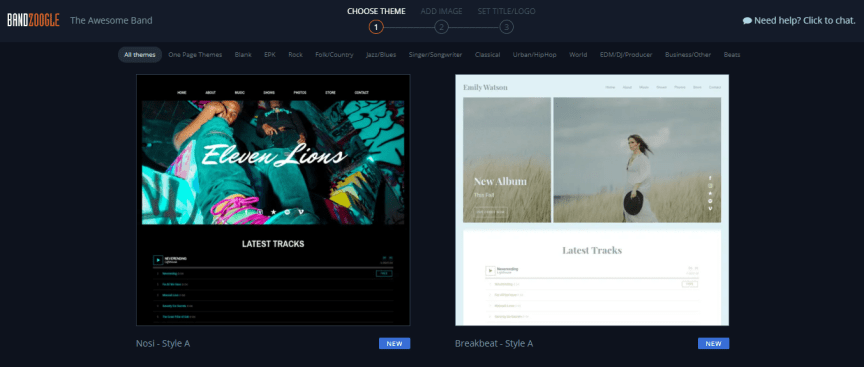Click Latest Tracks heading in Breakbeat preview

coord(592,250)
